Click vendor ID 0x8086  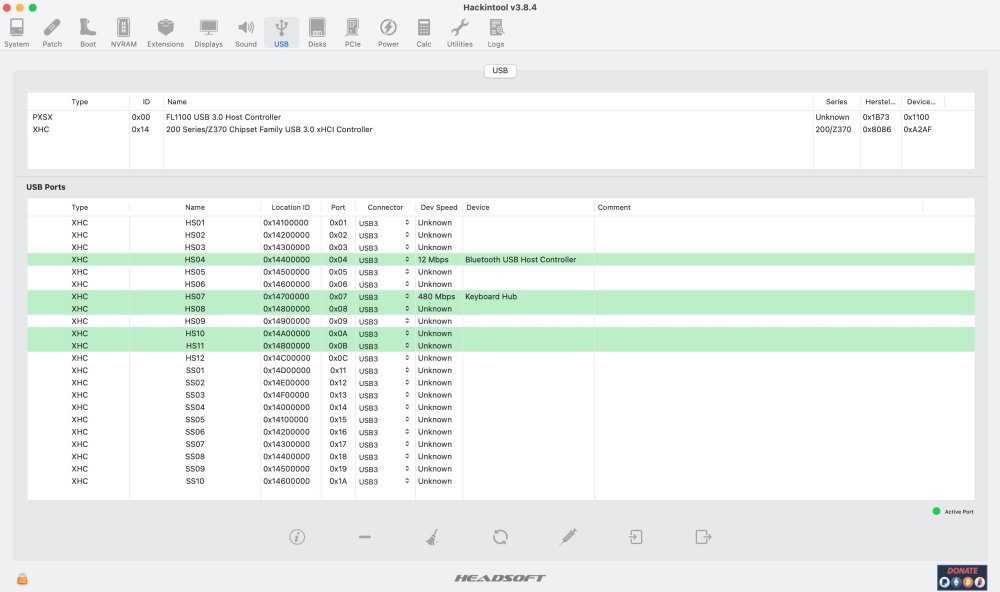877,130
